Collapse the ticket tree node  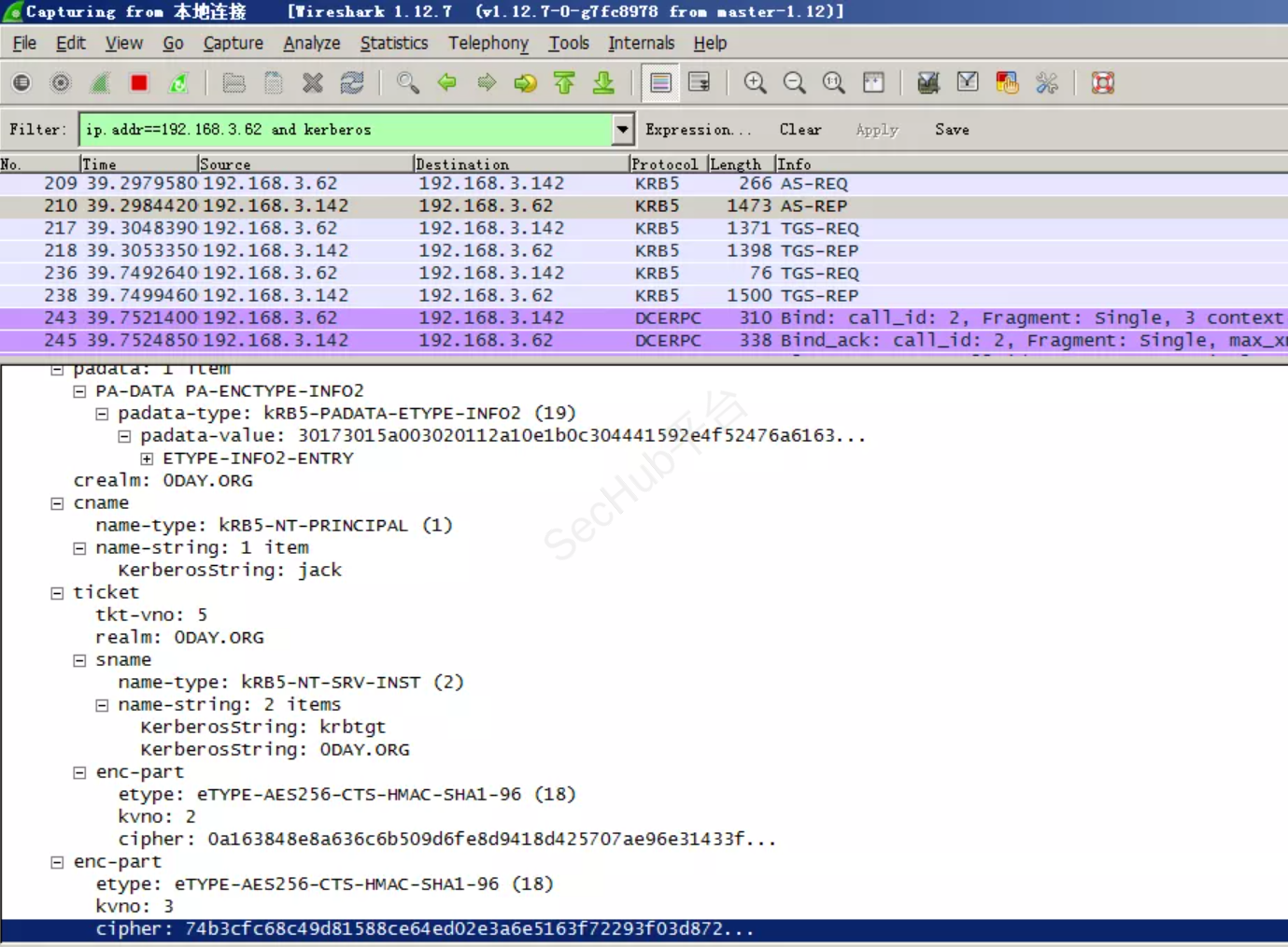tap(57, 593)
